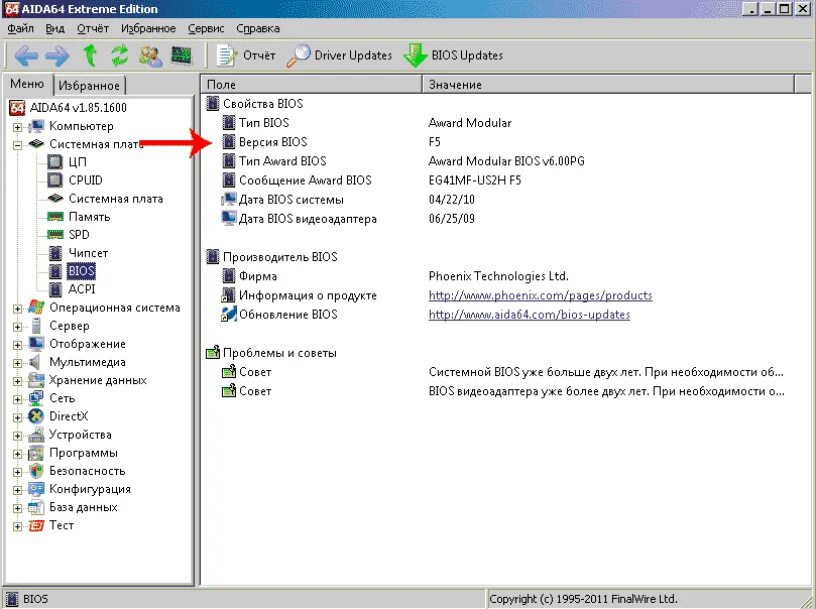Click the Значение column header
816x609 pixels.
coord(609,84)
